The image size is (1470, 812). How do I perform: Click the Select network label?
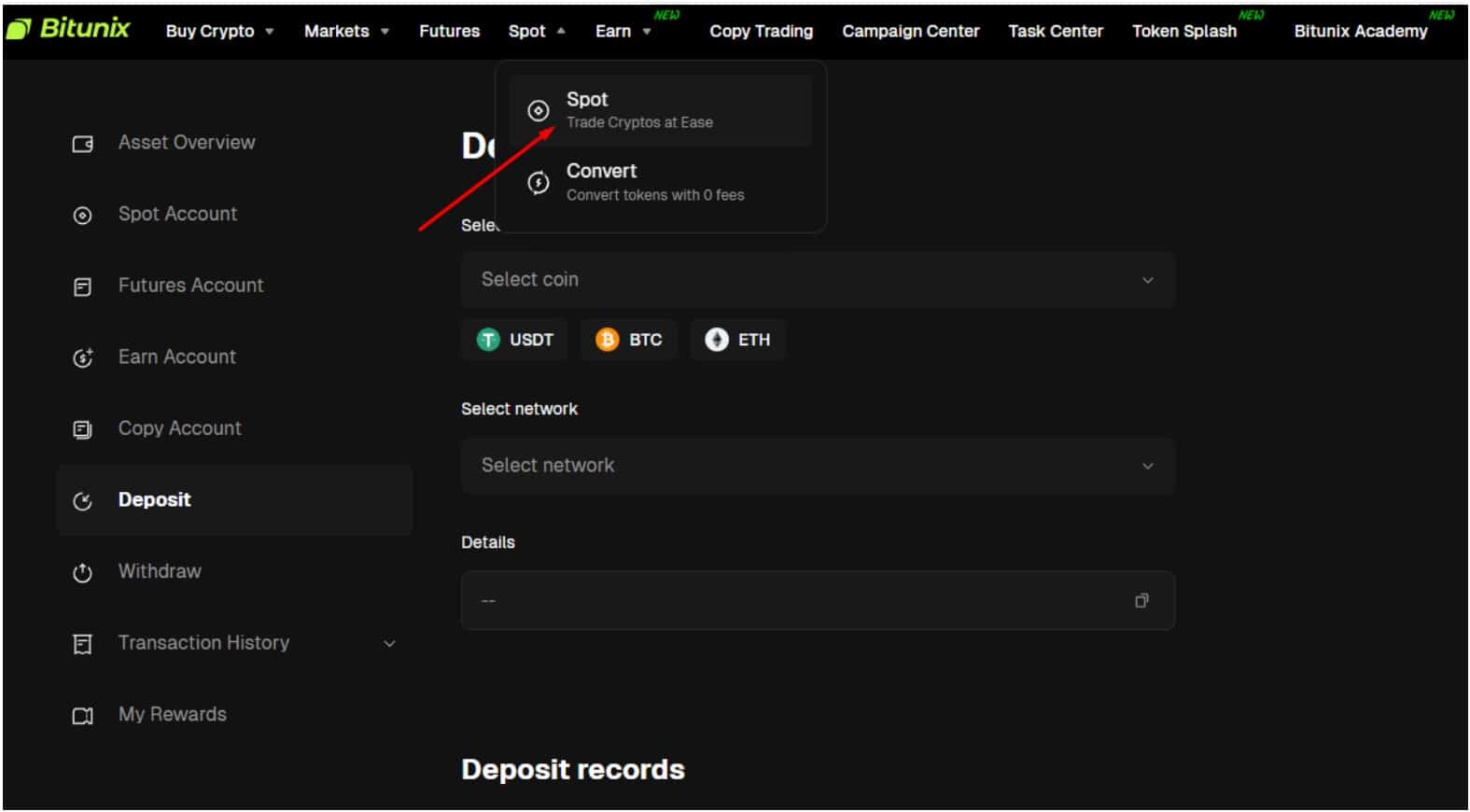(x=519, y=409)
